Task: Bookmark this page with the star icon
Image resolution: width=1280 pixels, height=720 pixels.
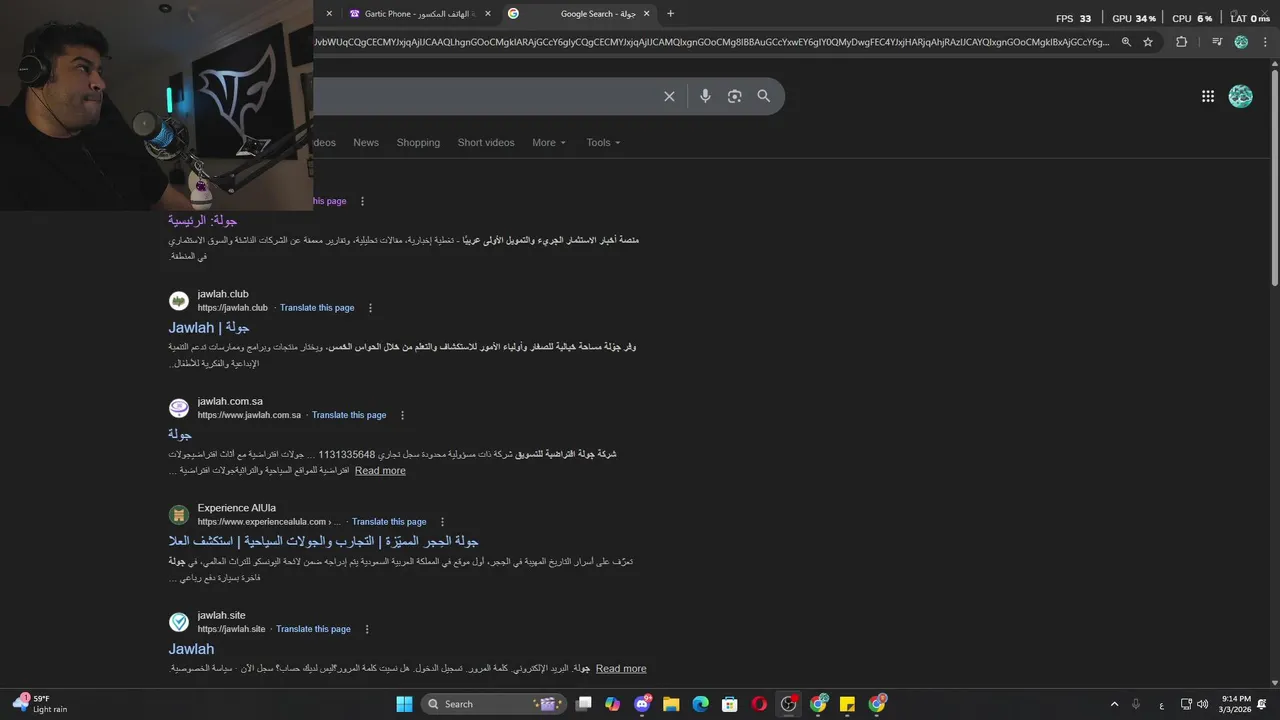Action: [x=1148, y=42]
